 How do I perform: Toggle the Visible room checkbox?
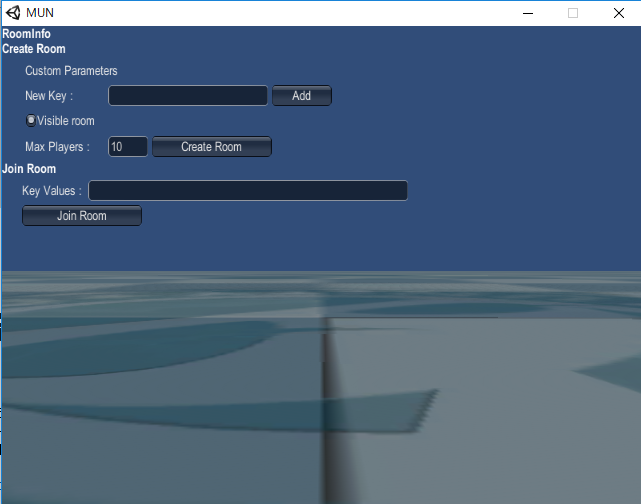pyautogui.click(x=31, y=121)
